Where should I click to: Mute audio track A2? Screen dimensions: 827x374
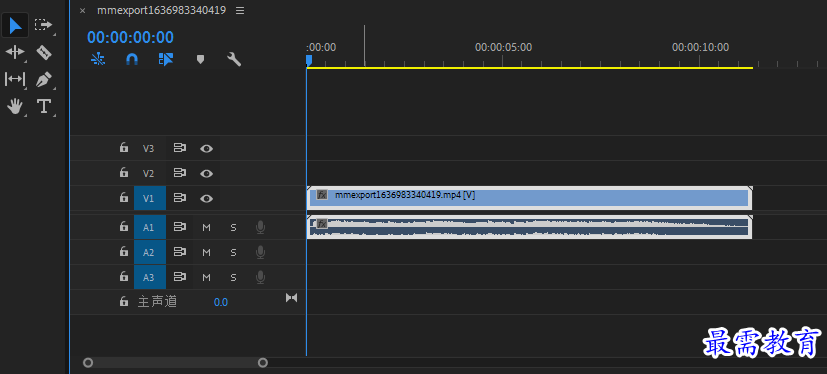(206, 252)
